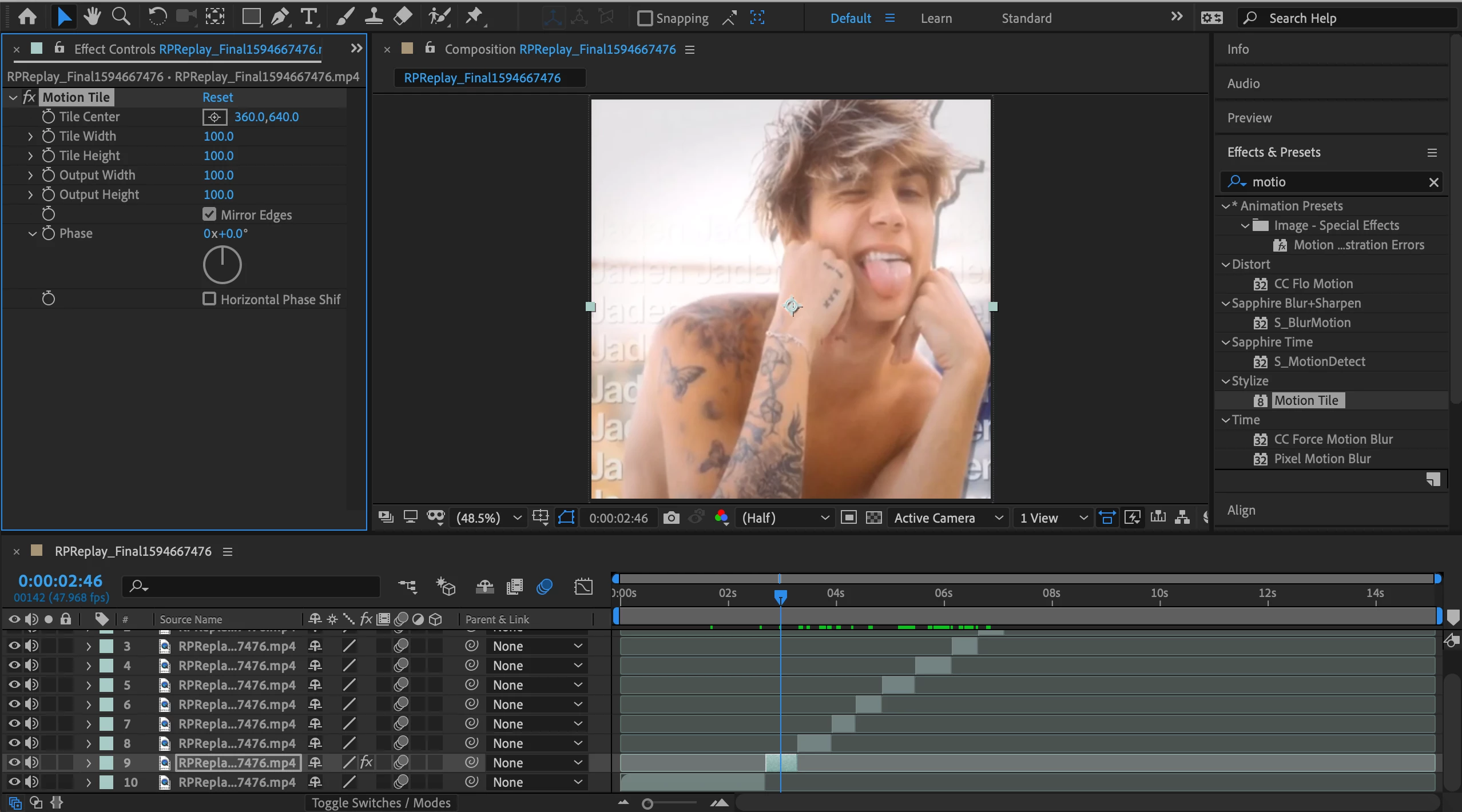
Task: Hide layer 9 with eye icon
Action: point(14,762)
